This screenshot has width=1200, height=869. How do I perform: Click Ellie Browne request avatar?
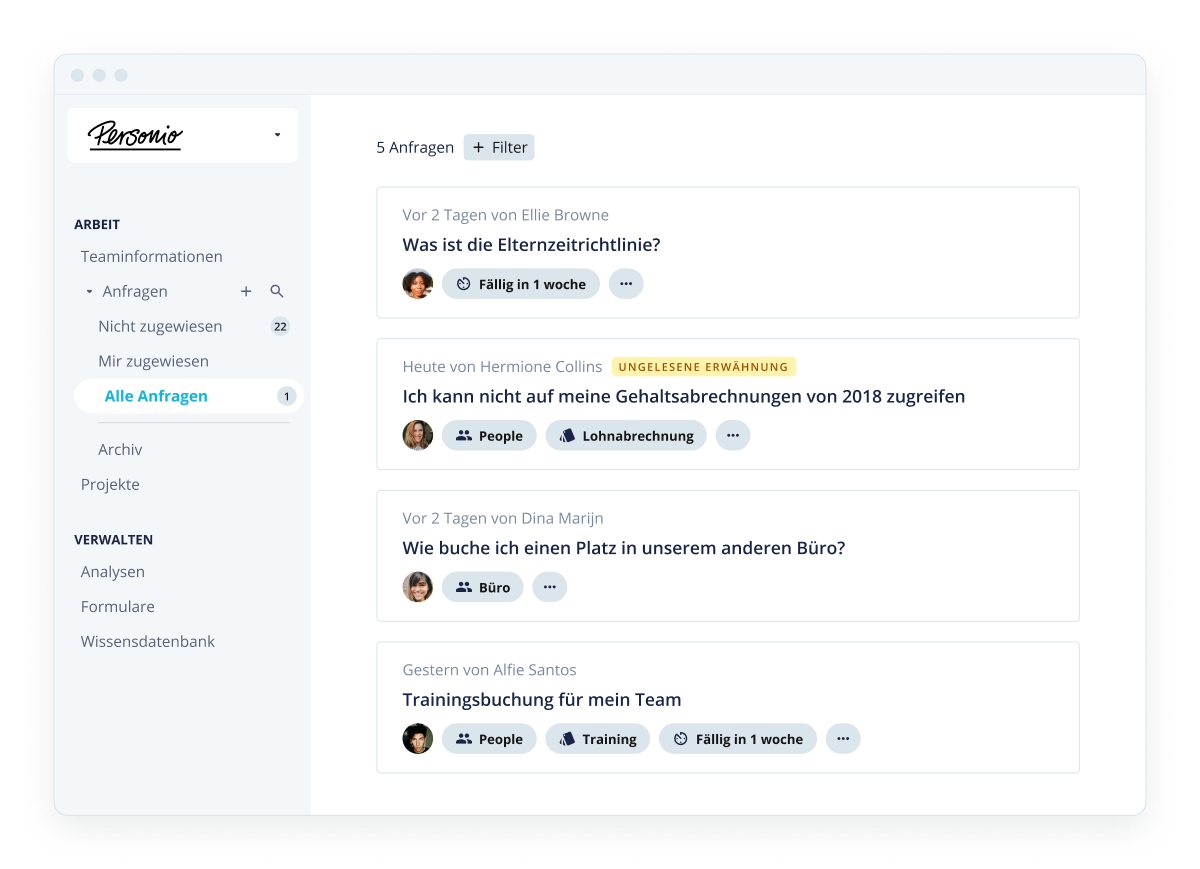point(418,284)
